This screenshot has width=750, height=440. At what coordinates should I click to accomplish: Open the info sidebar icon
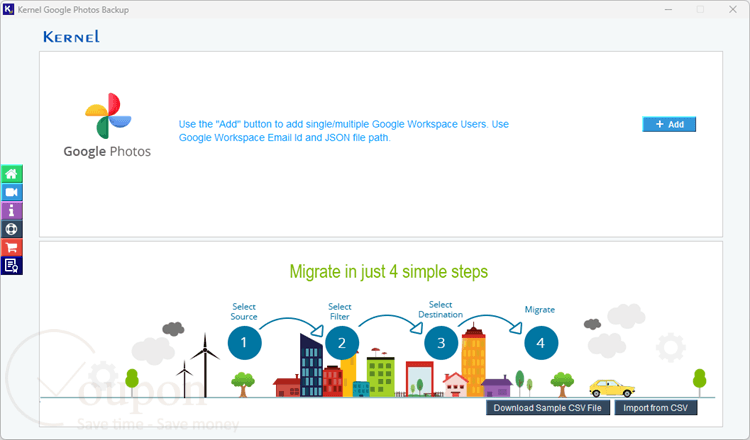click(11, 210)
